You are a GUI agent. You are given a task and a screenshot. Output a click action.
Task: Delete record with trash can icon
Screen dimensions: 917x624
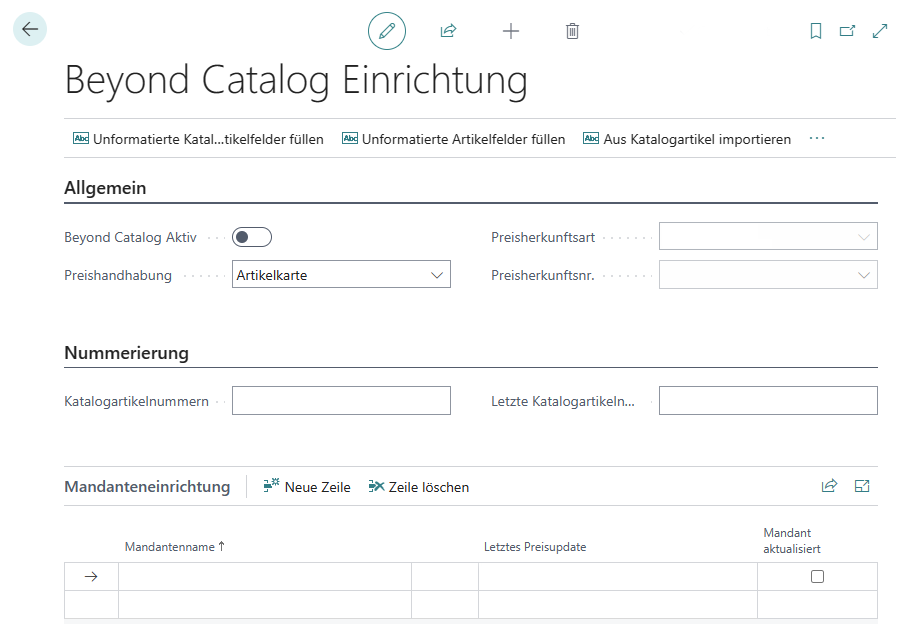point(573,31)
